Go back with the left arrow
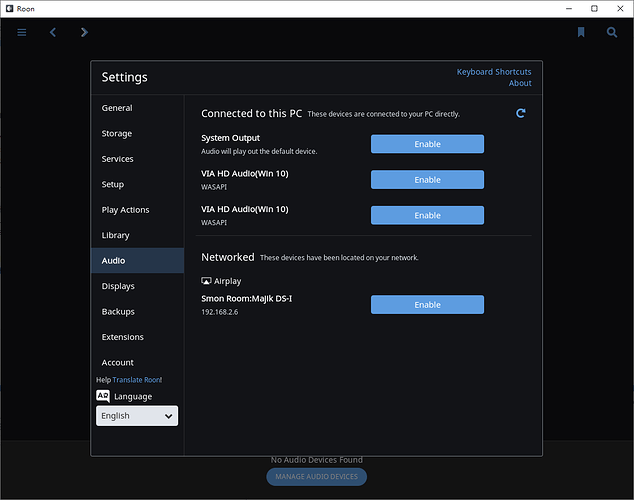634x500 pixels. 53,32
